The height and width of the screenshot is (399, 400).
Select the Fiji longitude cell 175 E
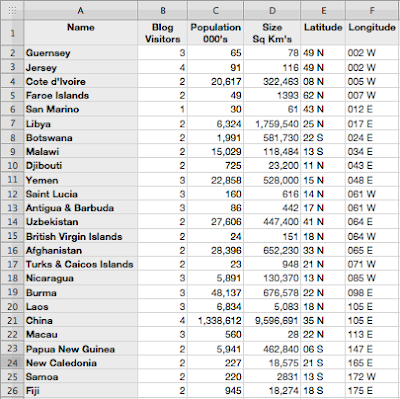point(372,391)
